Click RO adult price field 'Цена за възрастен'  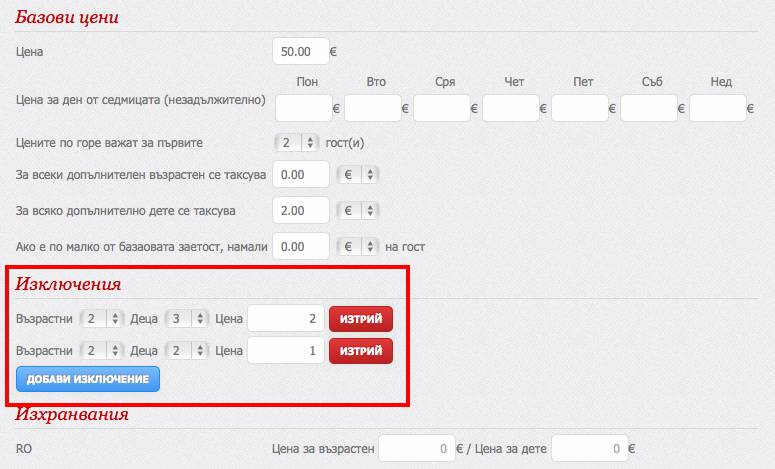[x=417, y=448]
